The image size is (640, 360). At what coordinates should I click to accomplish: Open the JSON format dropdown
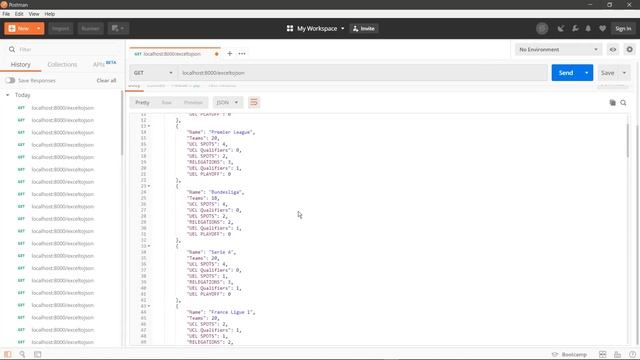(x=227, y=102)
